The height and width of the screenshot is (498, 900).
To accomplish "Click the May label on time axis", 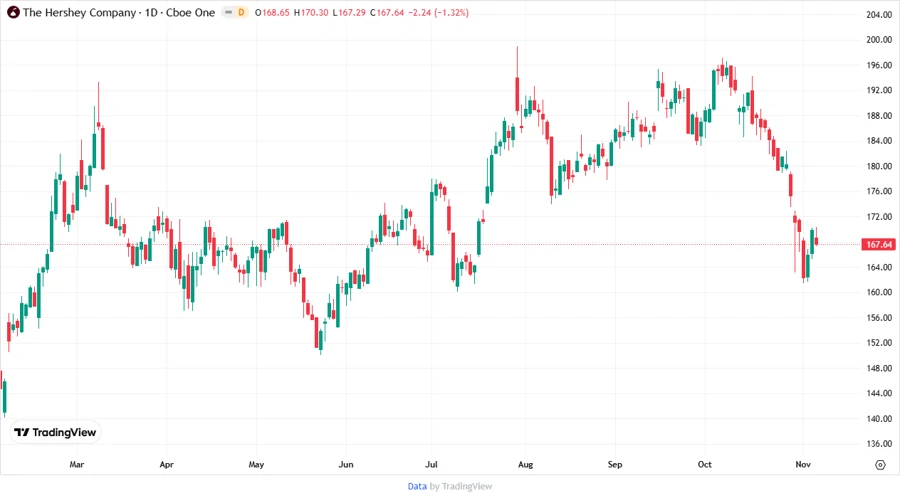I will click(256, 464).
